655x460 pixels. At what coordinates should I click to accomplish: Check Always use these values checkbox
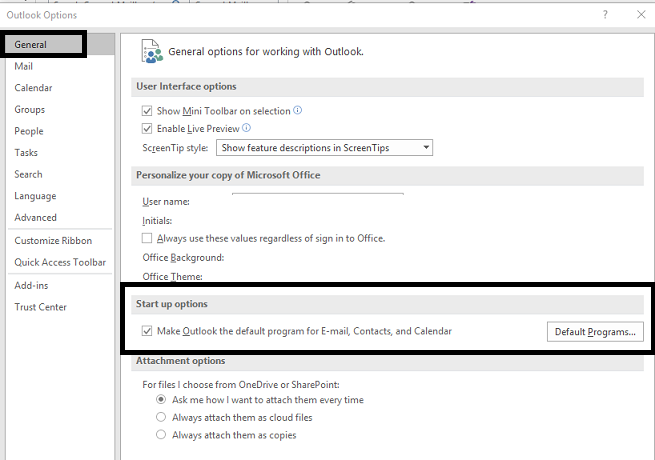(147, 238)
